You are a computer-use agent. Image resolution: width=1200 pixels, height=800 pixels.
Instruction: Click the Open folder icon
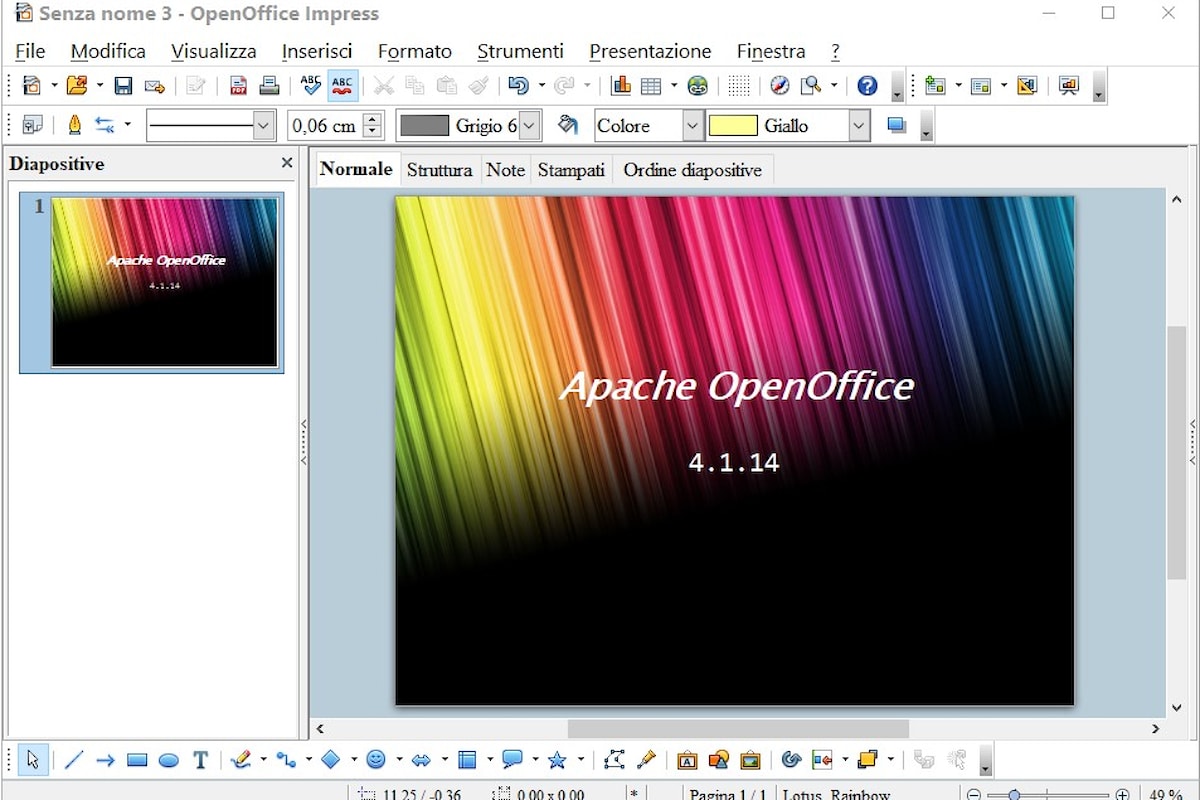[77, 86]
